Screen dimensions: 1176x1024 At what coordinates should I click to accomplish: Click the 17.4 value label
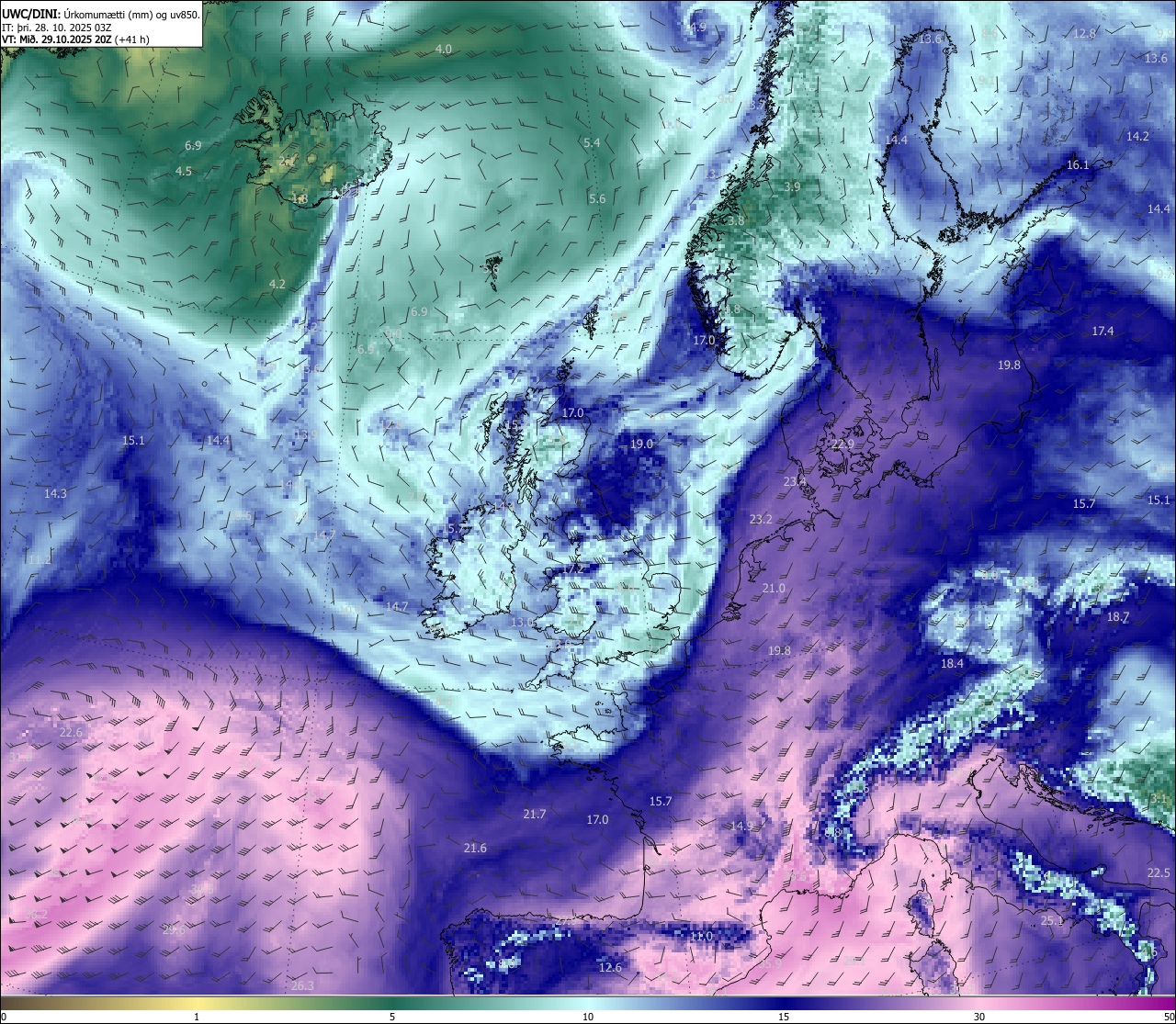point(1102,332)
